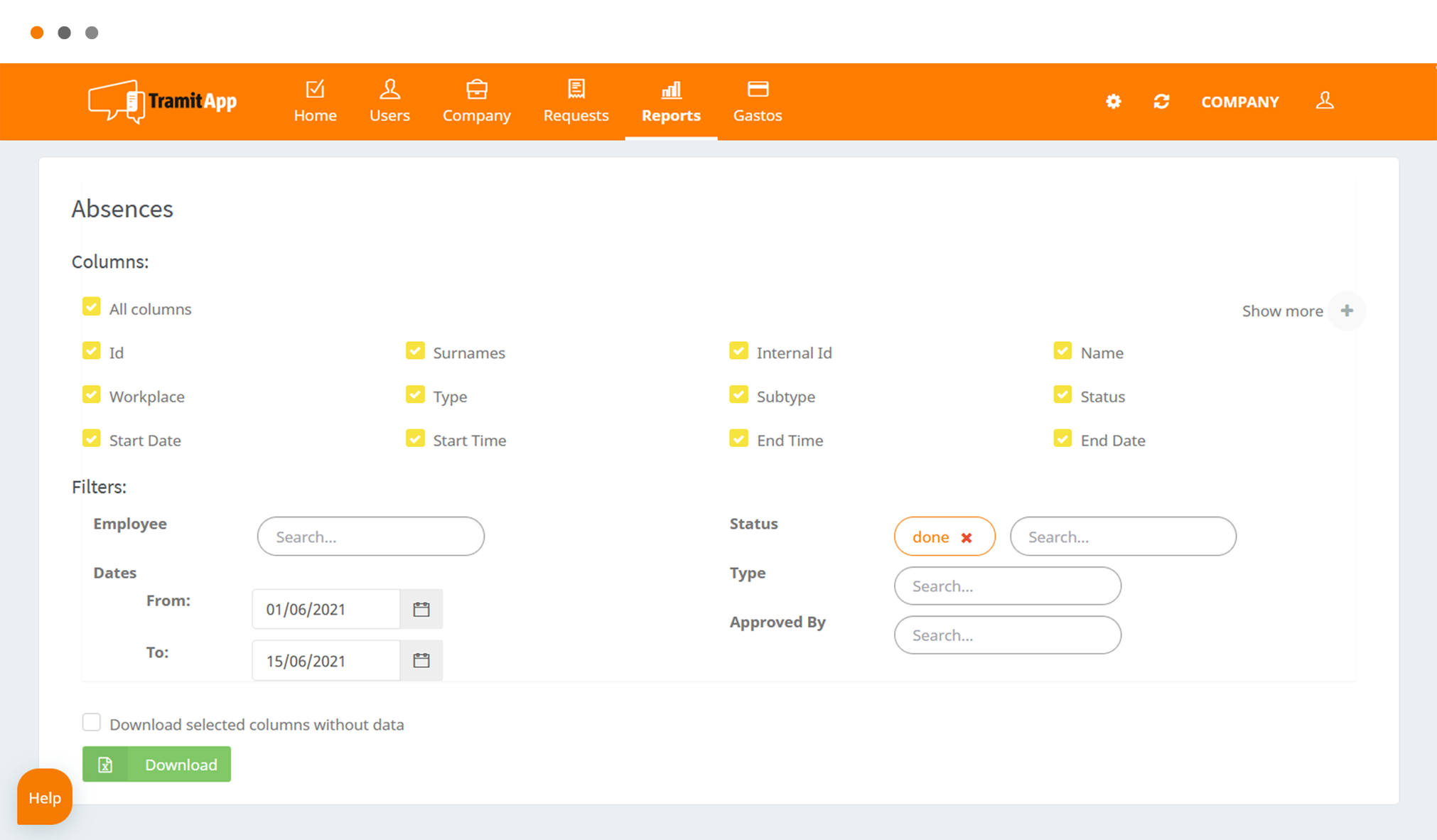
Task: Open the Gastos tab
Action: pos(758,102)
